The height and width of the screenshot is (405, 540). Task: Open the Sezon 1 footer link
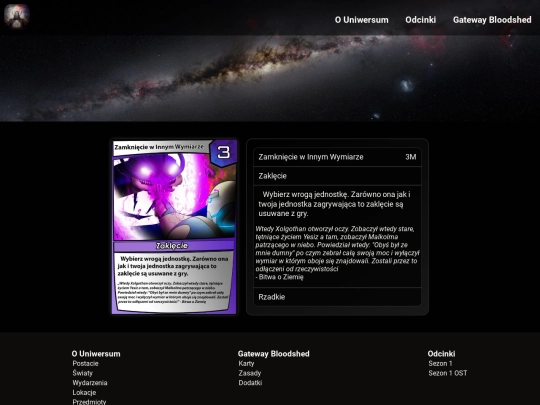(440, 363)
